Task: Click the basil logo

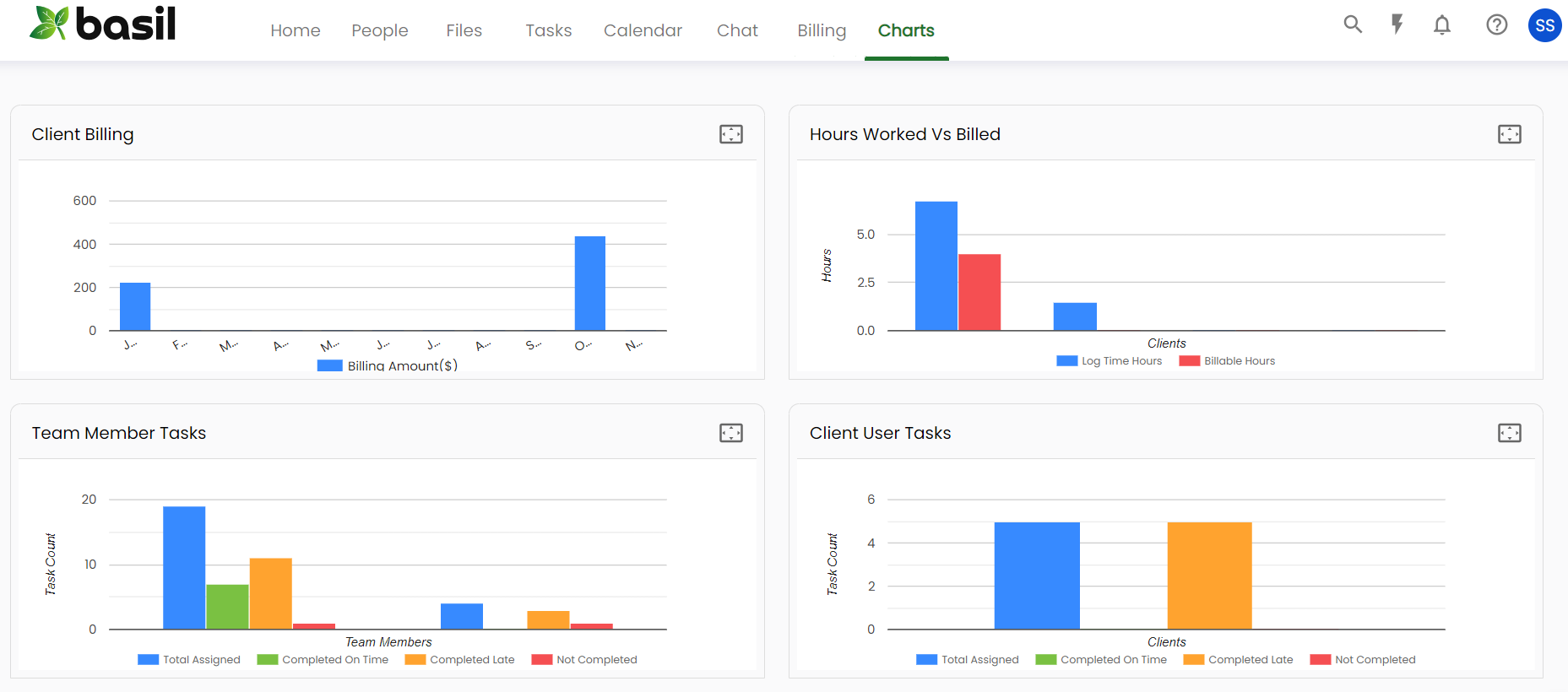Action: (103, 24)
